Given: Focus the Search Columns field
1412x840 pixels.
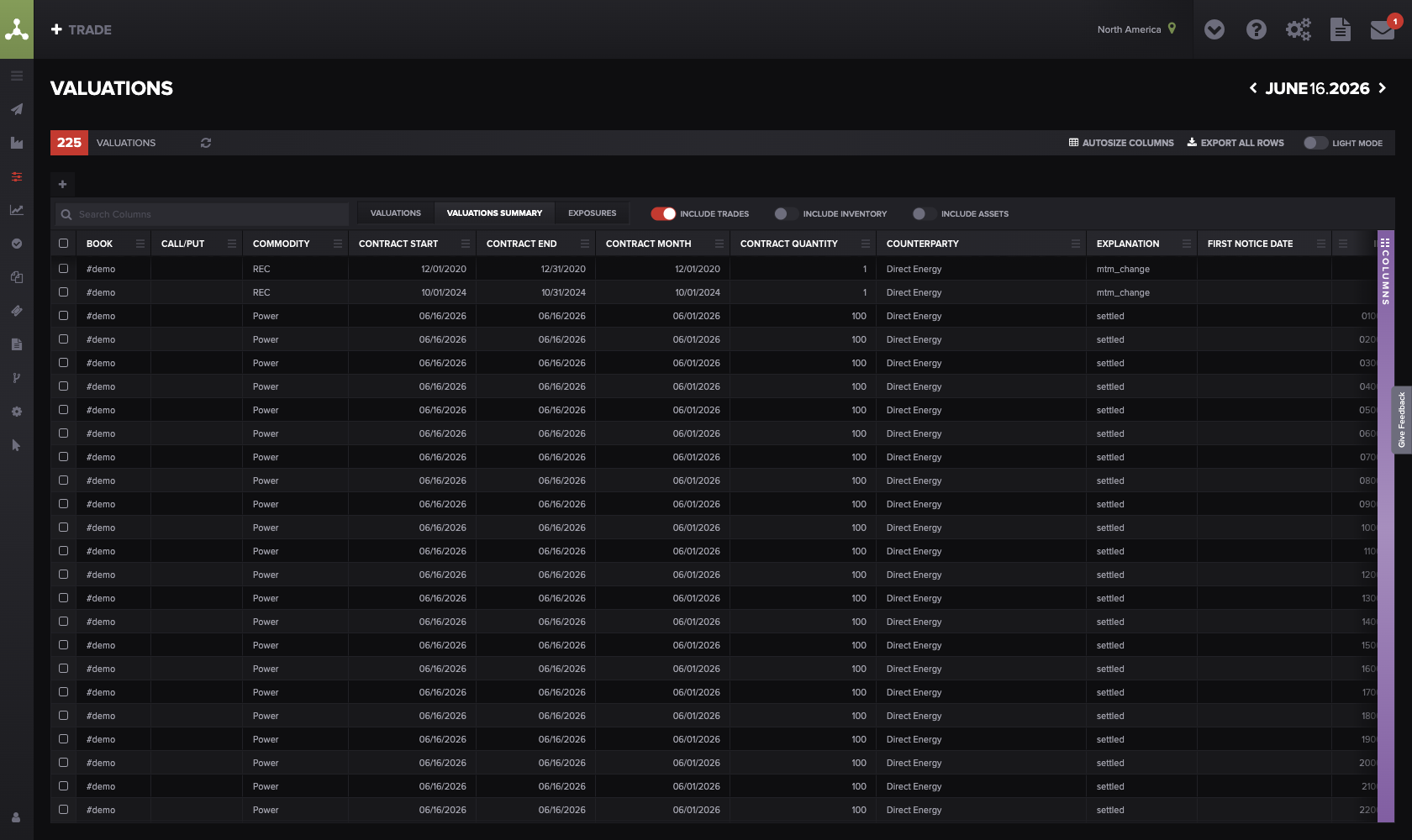Looking at the screenshot, I should pos(202,214).
